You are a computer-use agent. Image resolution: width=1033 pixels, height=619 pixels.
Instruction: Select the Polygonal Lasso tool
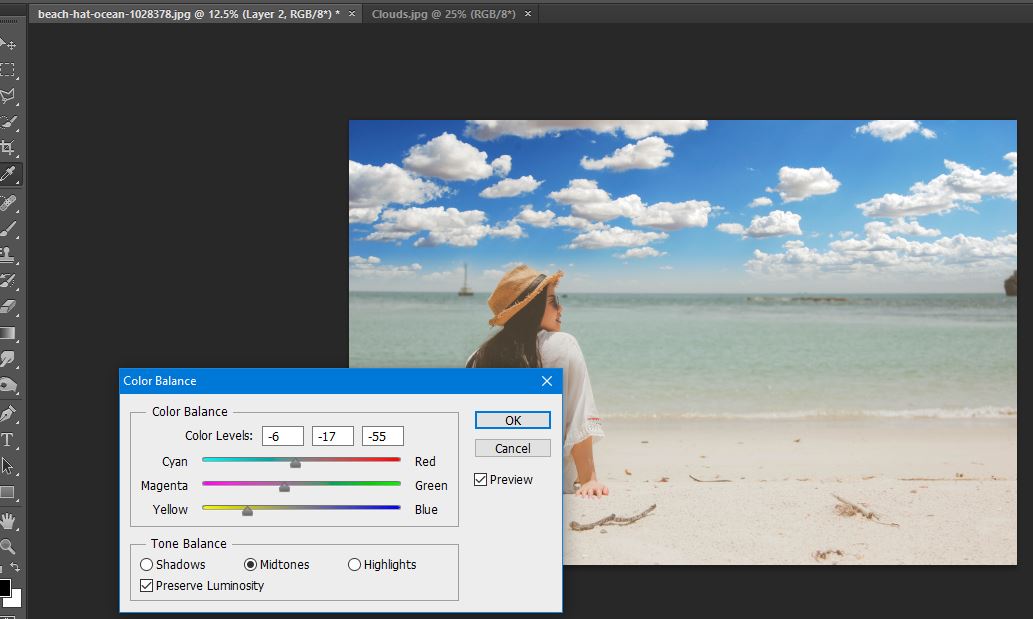8,96
